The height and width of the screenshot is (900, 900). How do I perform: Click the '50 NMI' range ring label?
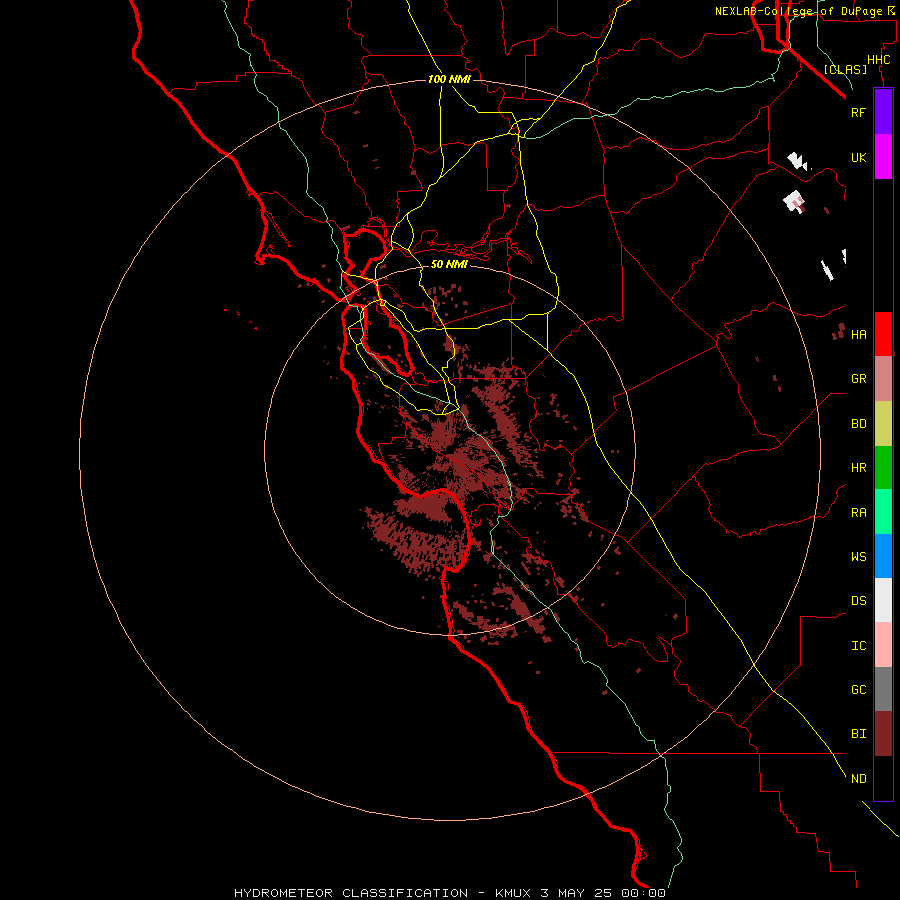tap(449, 264)
